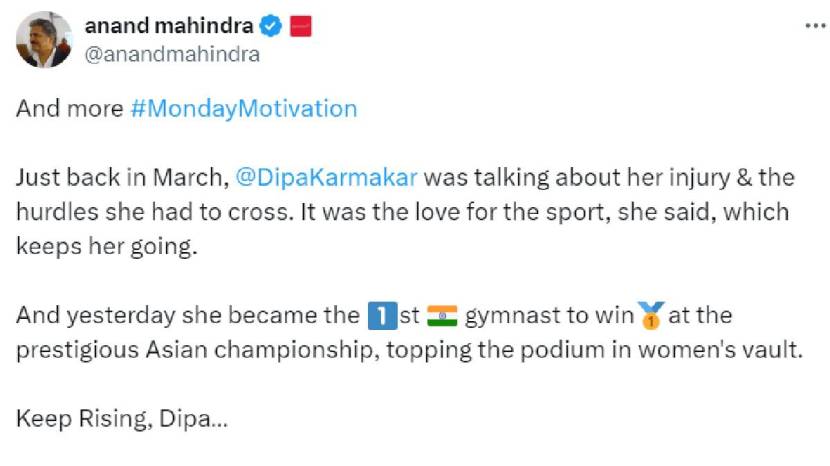The width and height of the screenshot is (830, 466).
Task: Click "And yesterday she became the" text
Action: click(186, 316)
